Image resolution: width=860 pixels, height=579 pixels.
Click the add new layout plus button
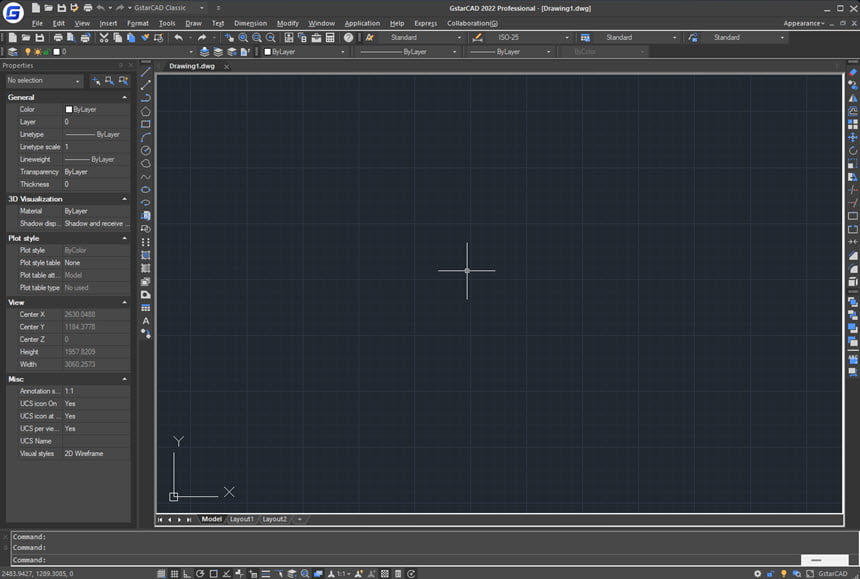299,519
